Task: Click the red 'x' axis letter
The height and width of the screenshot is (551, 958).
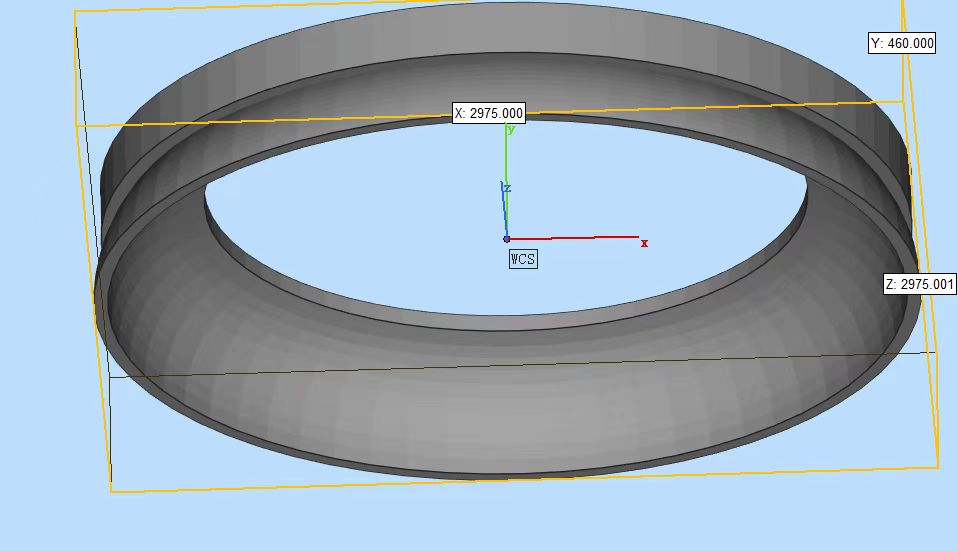Action: (x=644, y=243)
